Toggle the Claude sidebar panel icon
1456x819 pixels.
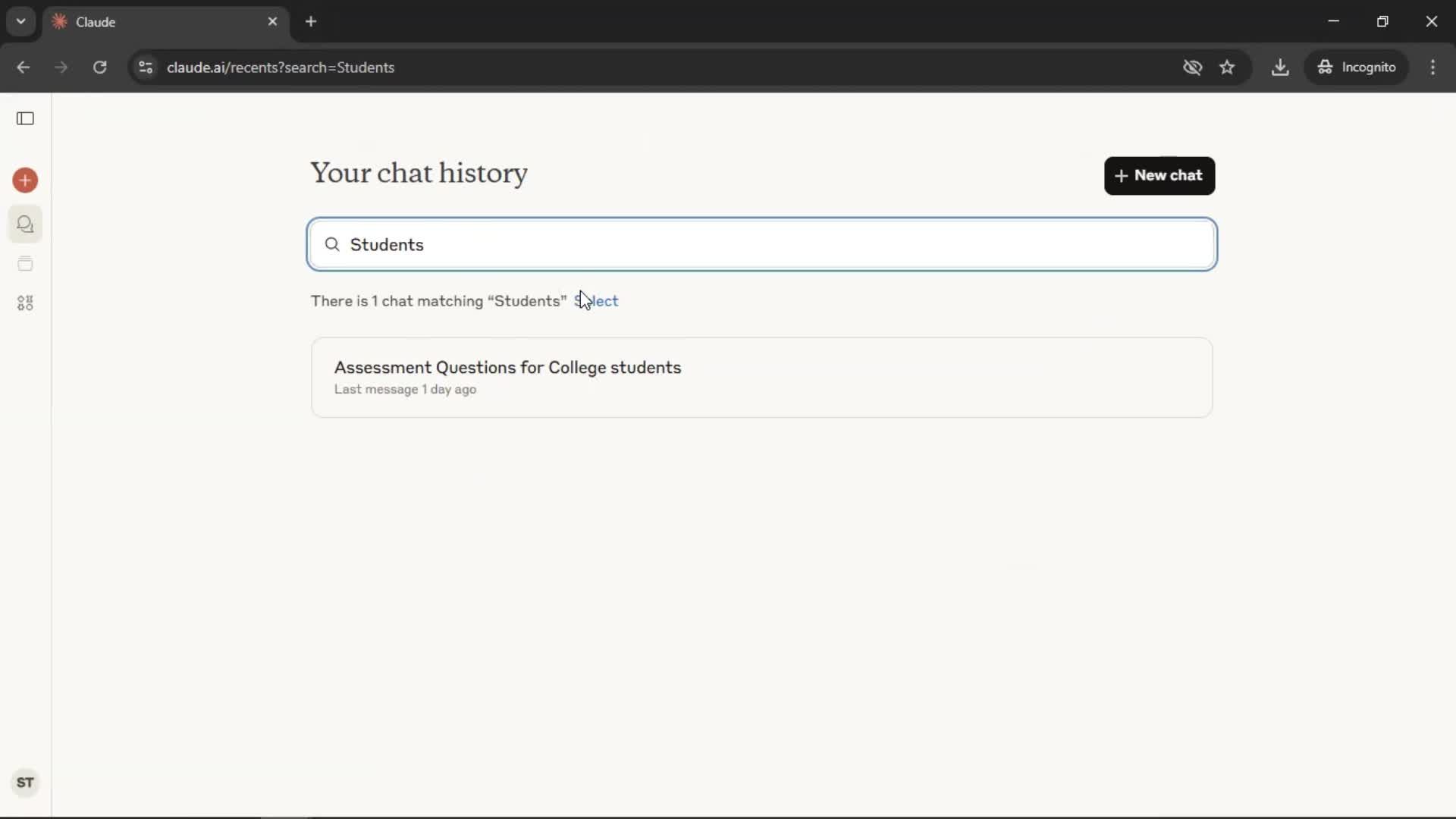tap(25, 118)
